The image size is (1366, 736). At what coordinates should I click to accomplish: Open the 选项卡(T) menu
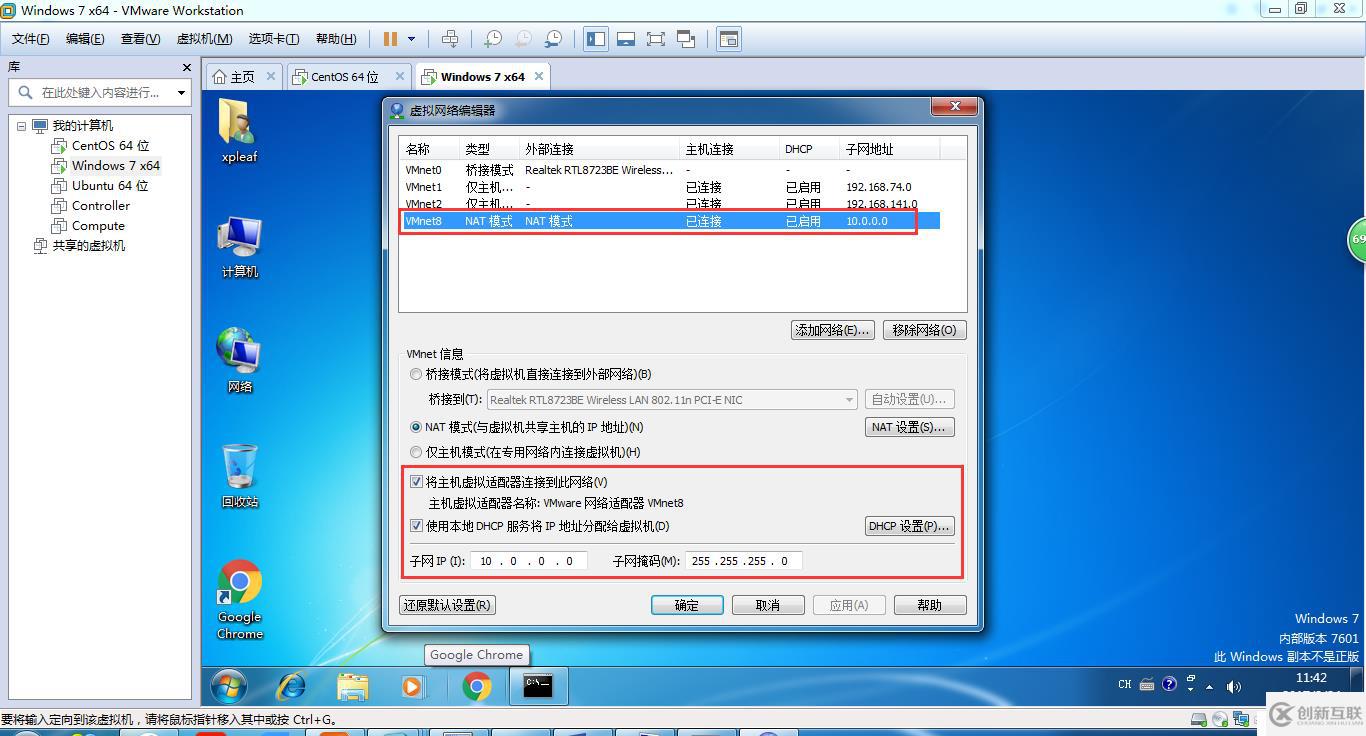273,39
